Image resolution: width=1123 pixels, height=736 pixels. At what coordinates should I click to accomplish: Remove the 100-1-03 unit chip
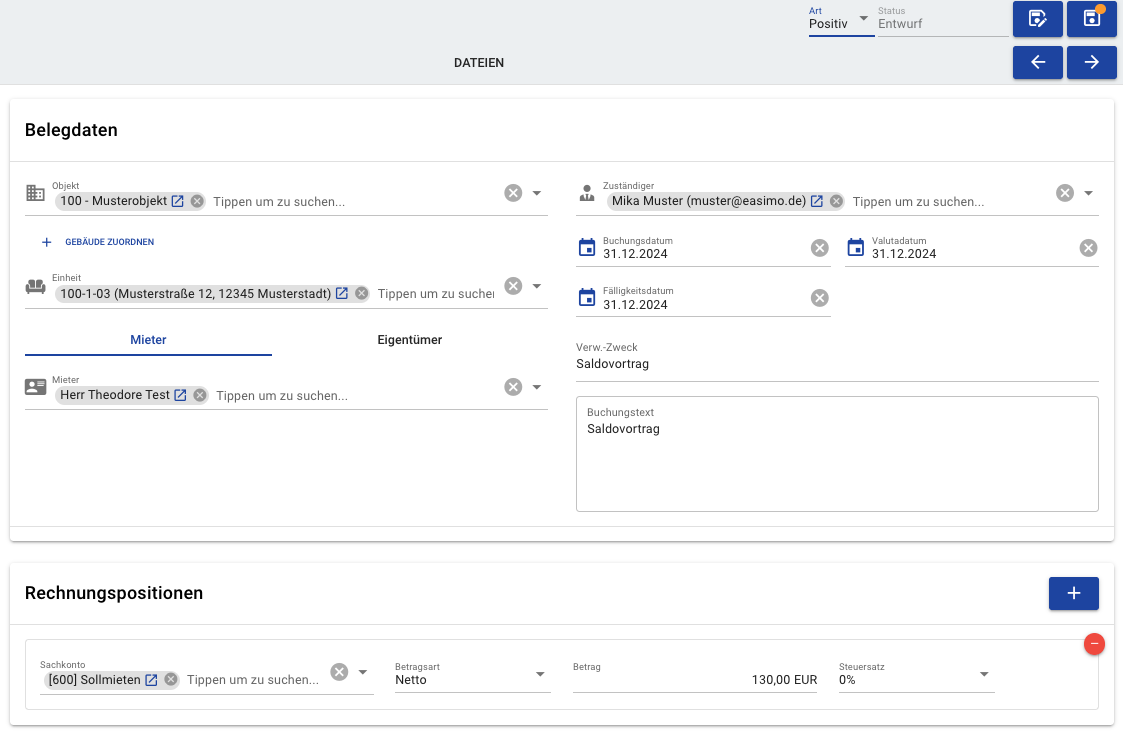(362, 294)
